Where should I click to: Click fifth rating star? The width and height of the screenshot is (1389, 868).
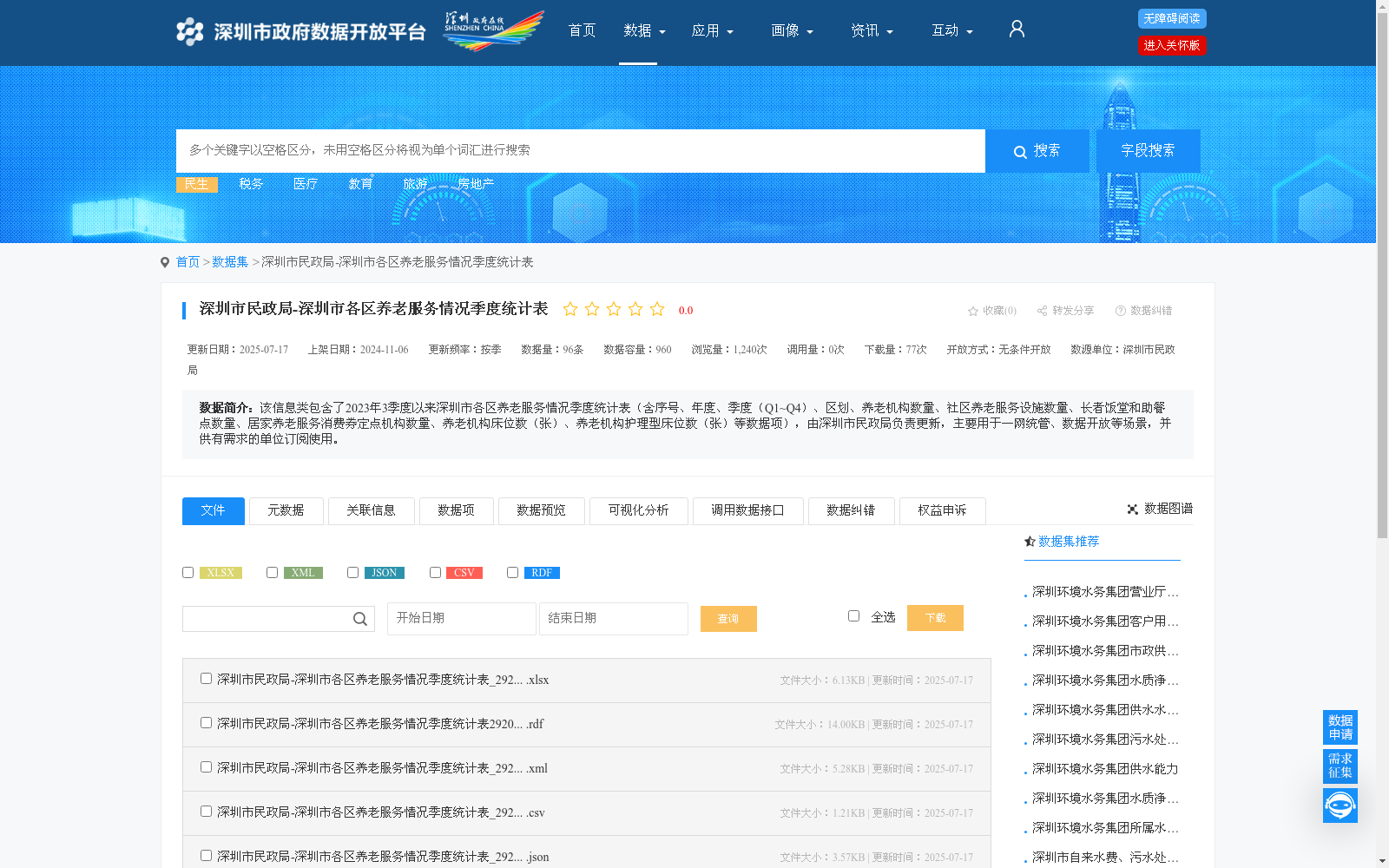(657, 309)
